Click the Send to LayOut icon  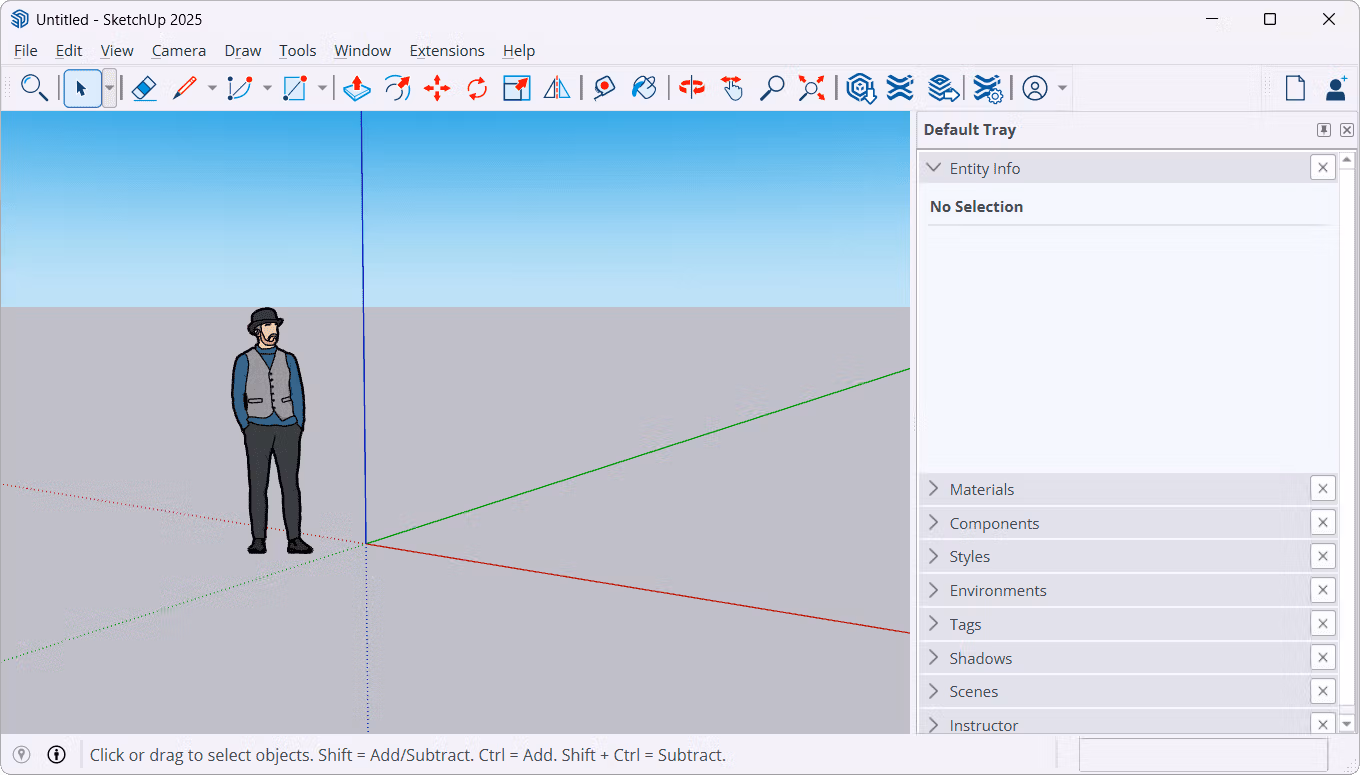coord(942,88)
